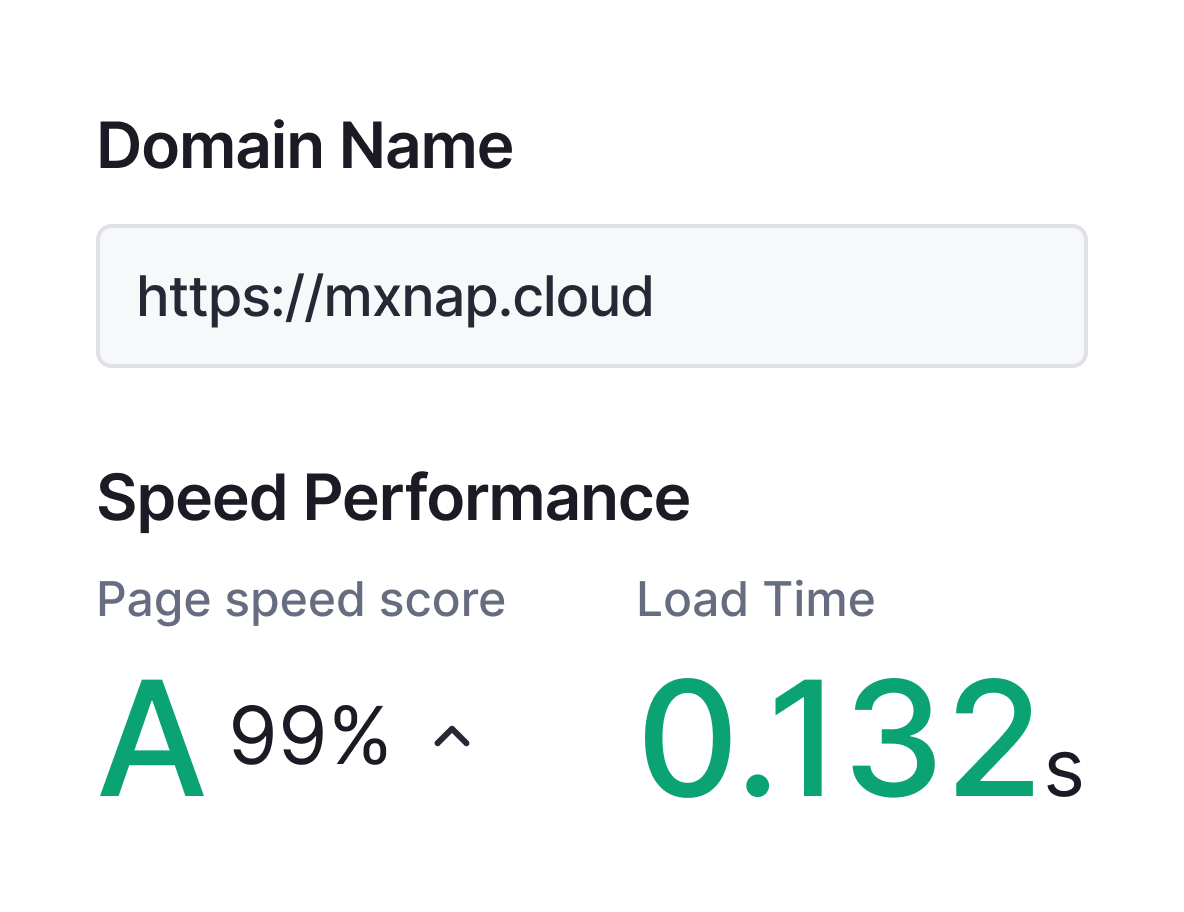Viewport: 1184px width, 912px height.
Task: Click the Load Time label
Action: pos(756,600)
